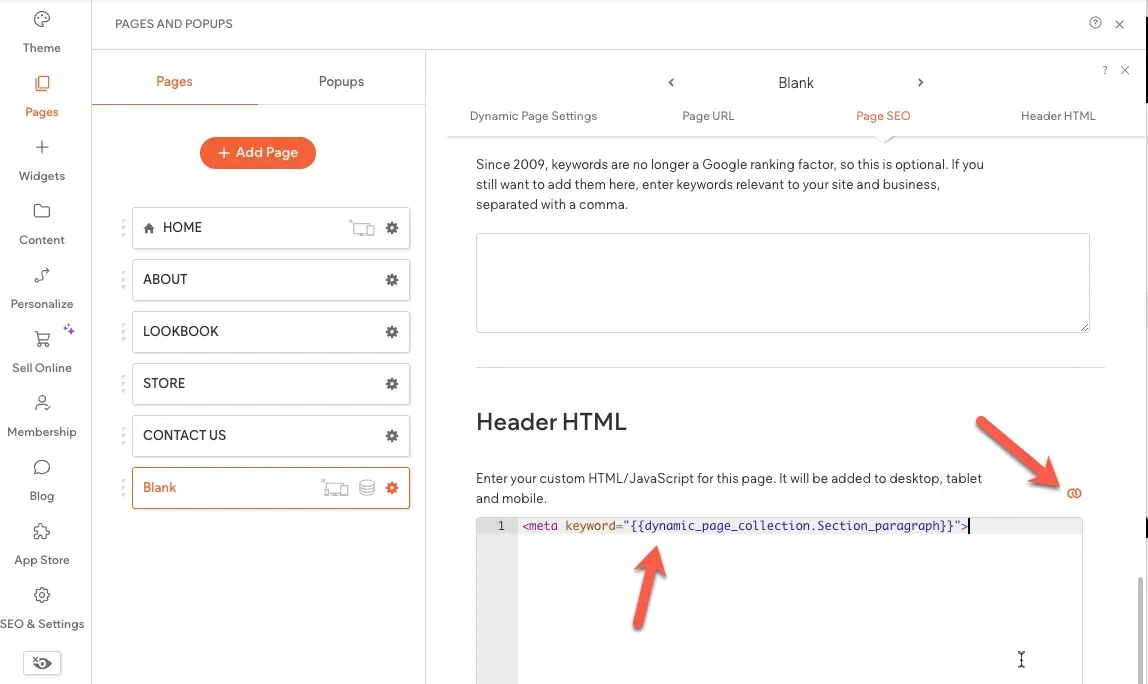Click the drag handle beside Blank page
1148x684 pixels.
(x=123, y=488)
